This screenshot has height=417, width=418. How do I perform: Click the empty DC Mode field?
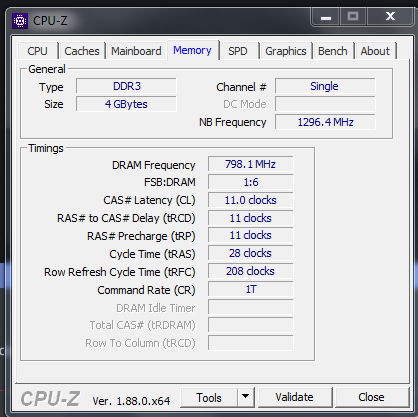pos(325,104)
